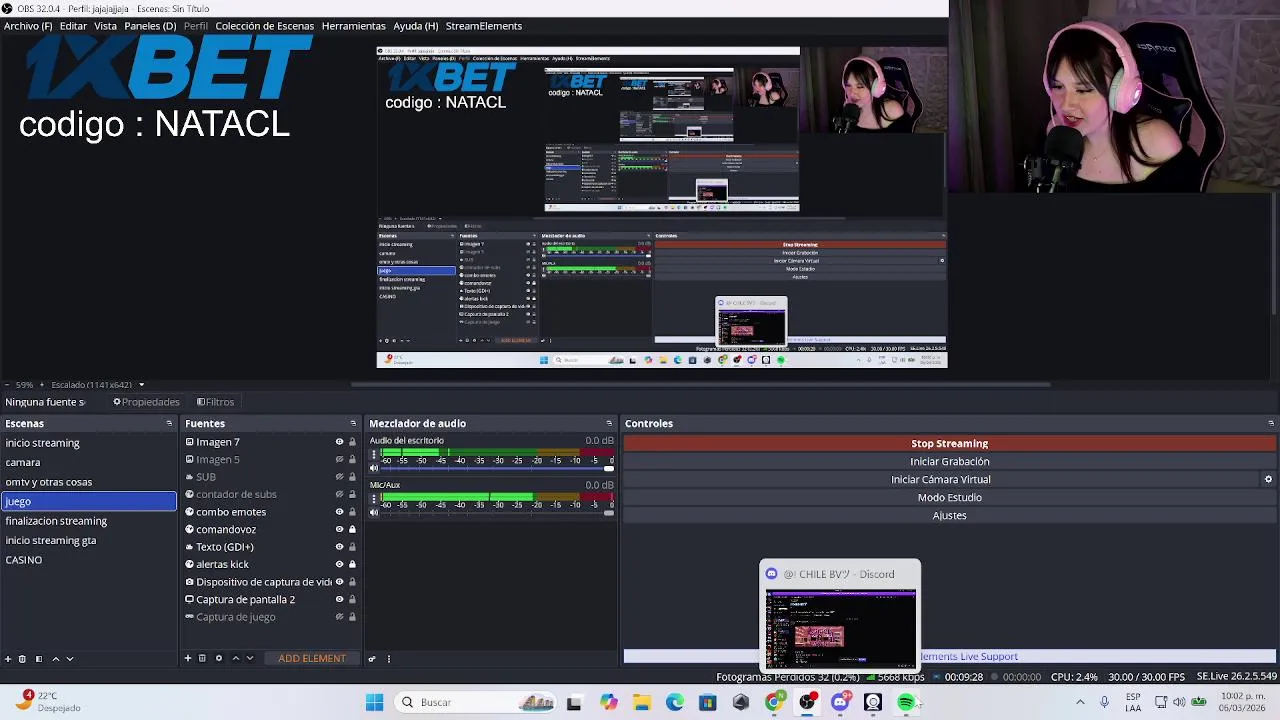Screen dimensions: 1280x720
Task: Open Editar menu
Action: [73, 26]
